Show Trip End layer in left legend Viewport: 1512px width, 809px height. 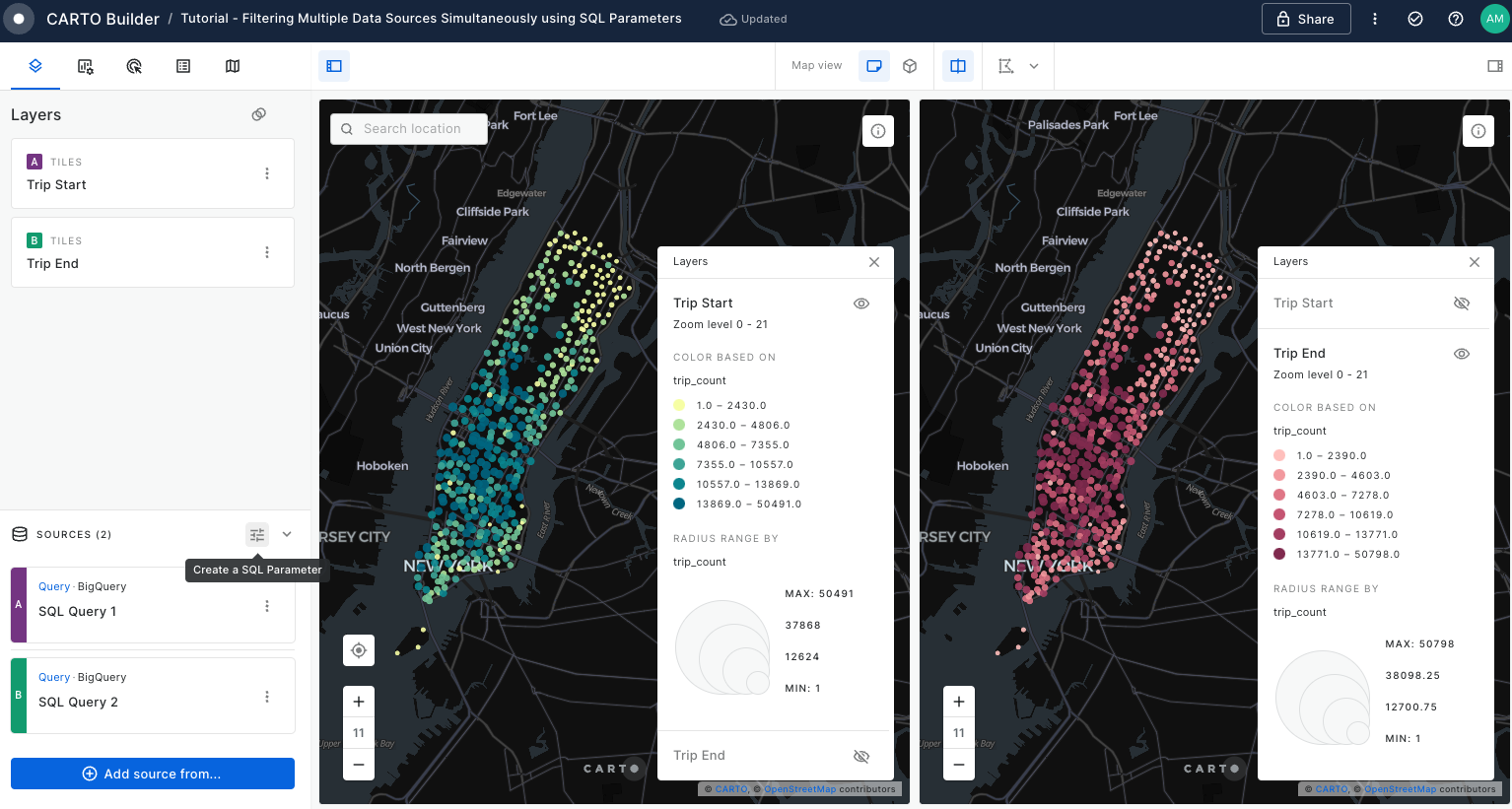860,756
